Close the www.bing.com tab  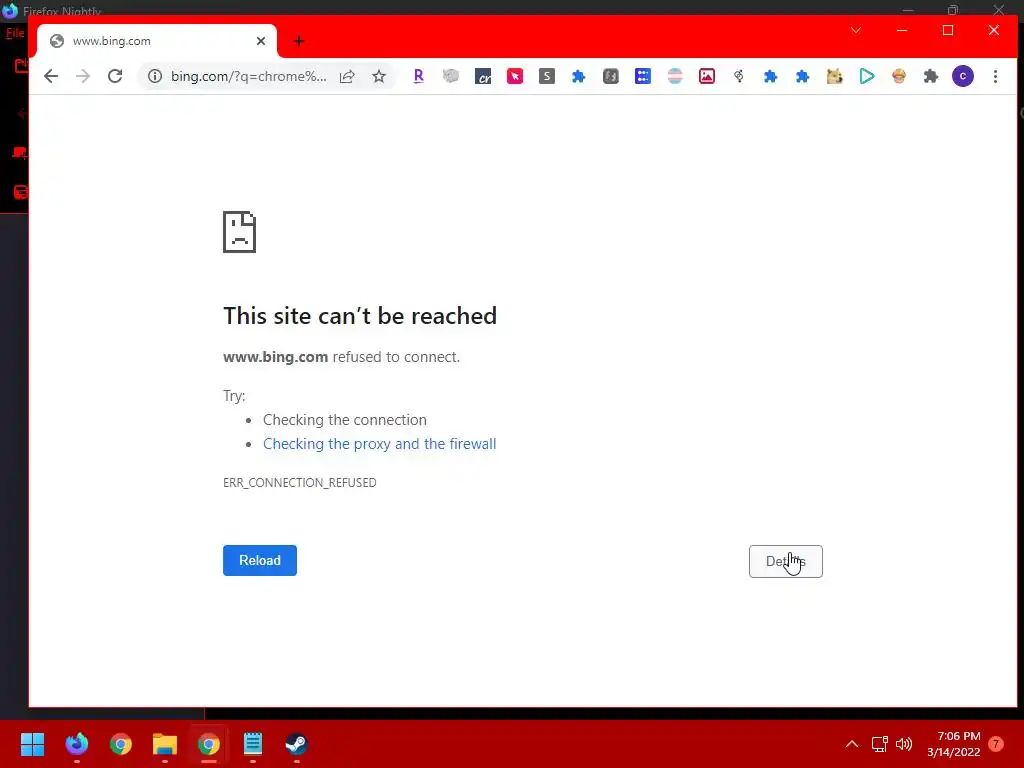(x=261, y=41)
